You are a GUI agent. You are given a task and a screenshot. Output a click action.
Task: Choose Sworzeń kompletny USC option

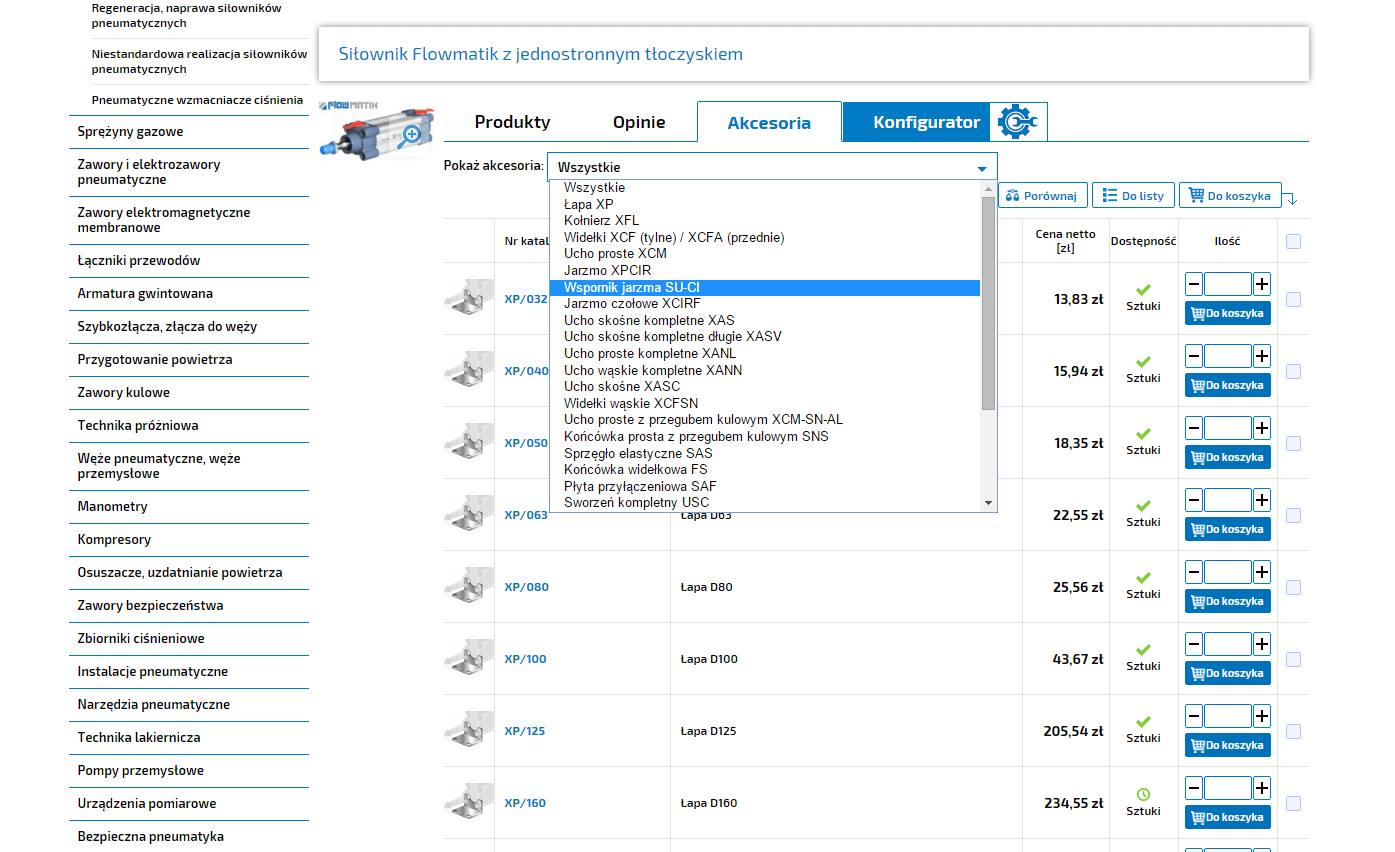click(x=765, y=502)
